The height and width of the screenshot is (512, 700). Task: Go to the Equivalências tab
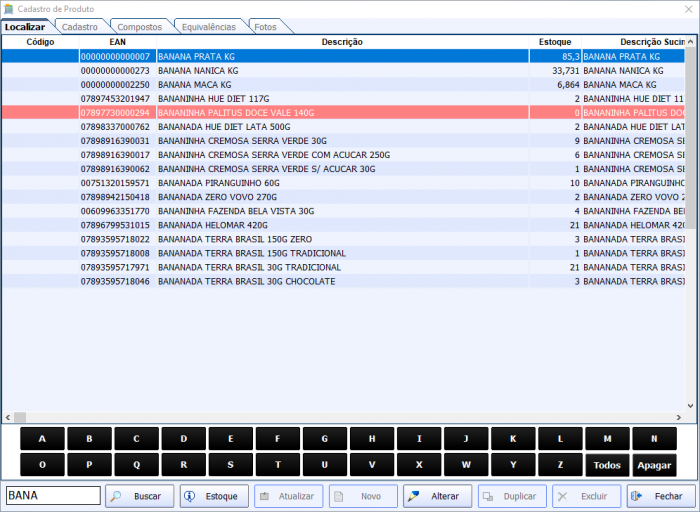pyautogui.click(x=209, y=27)
